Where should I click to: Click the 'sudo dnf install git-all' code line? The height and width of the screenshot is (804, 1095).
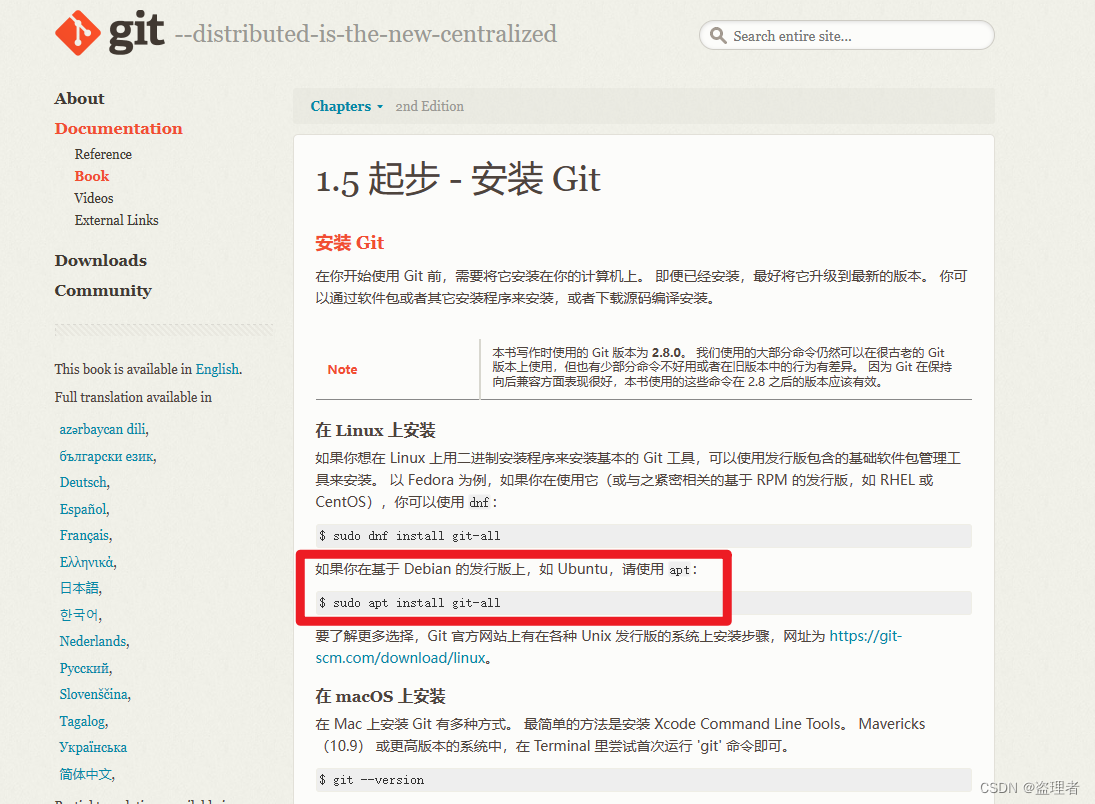pos(643,536)
